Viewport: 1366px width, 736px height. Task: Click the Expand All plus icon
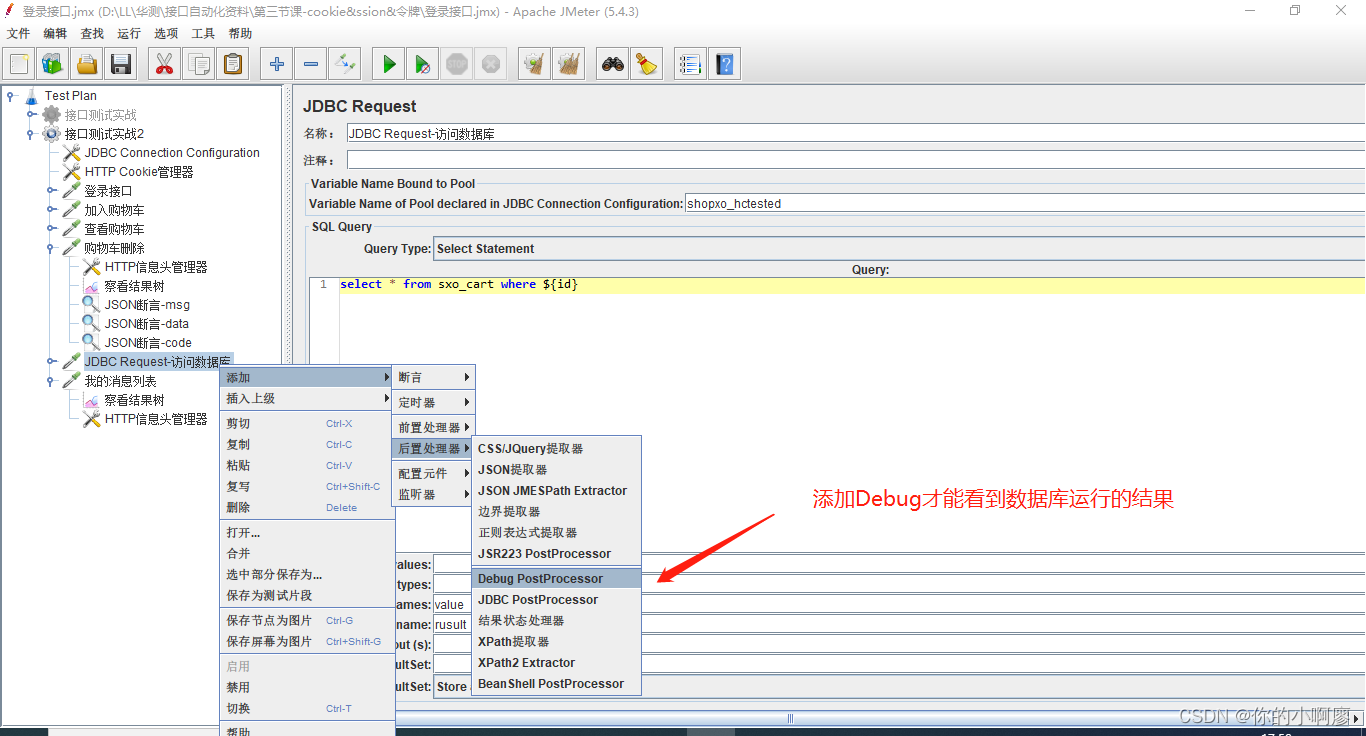277,64
